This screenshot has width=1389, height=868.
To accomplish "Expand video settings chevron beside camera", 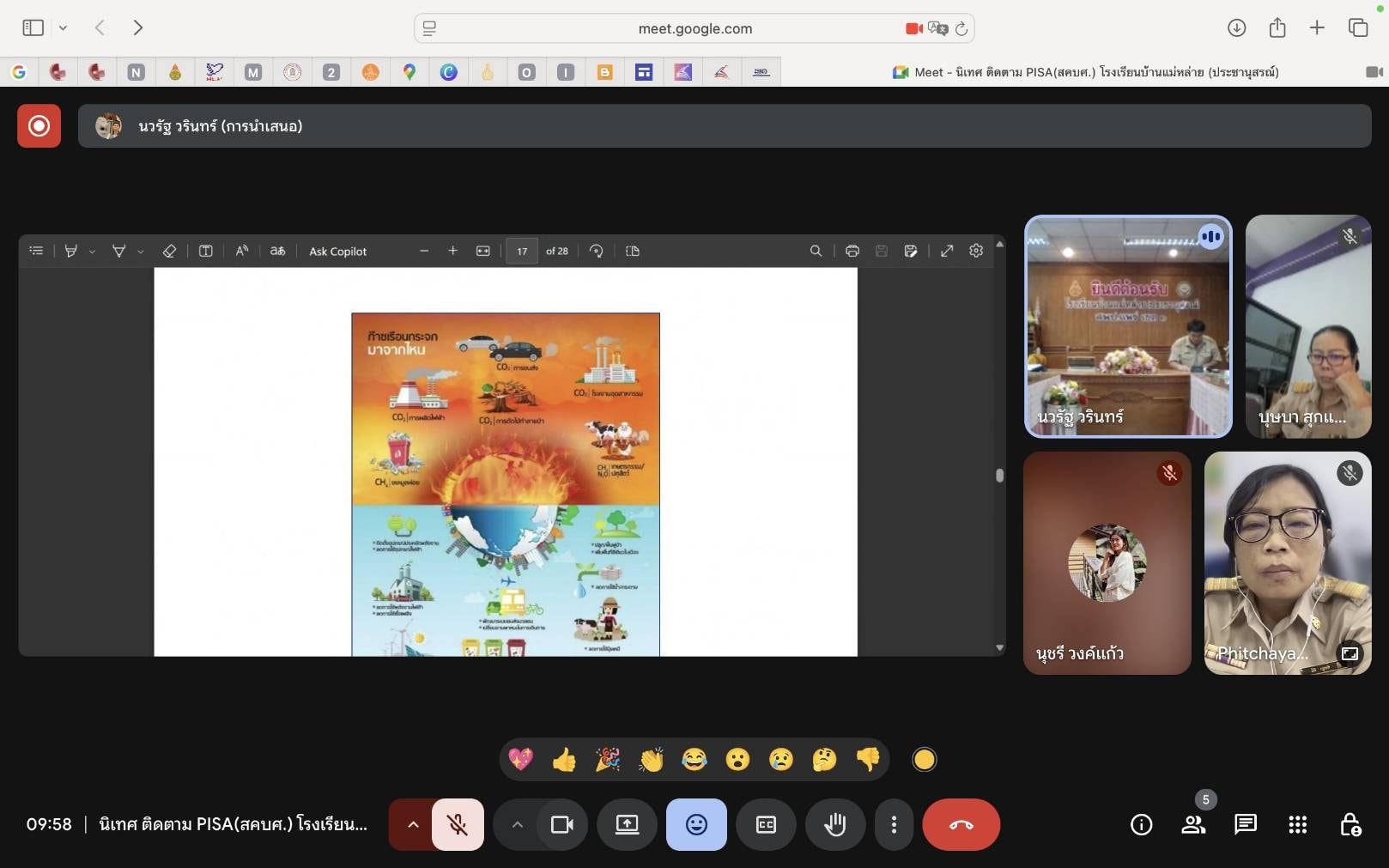I will 517,824.
